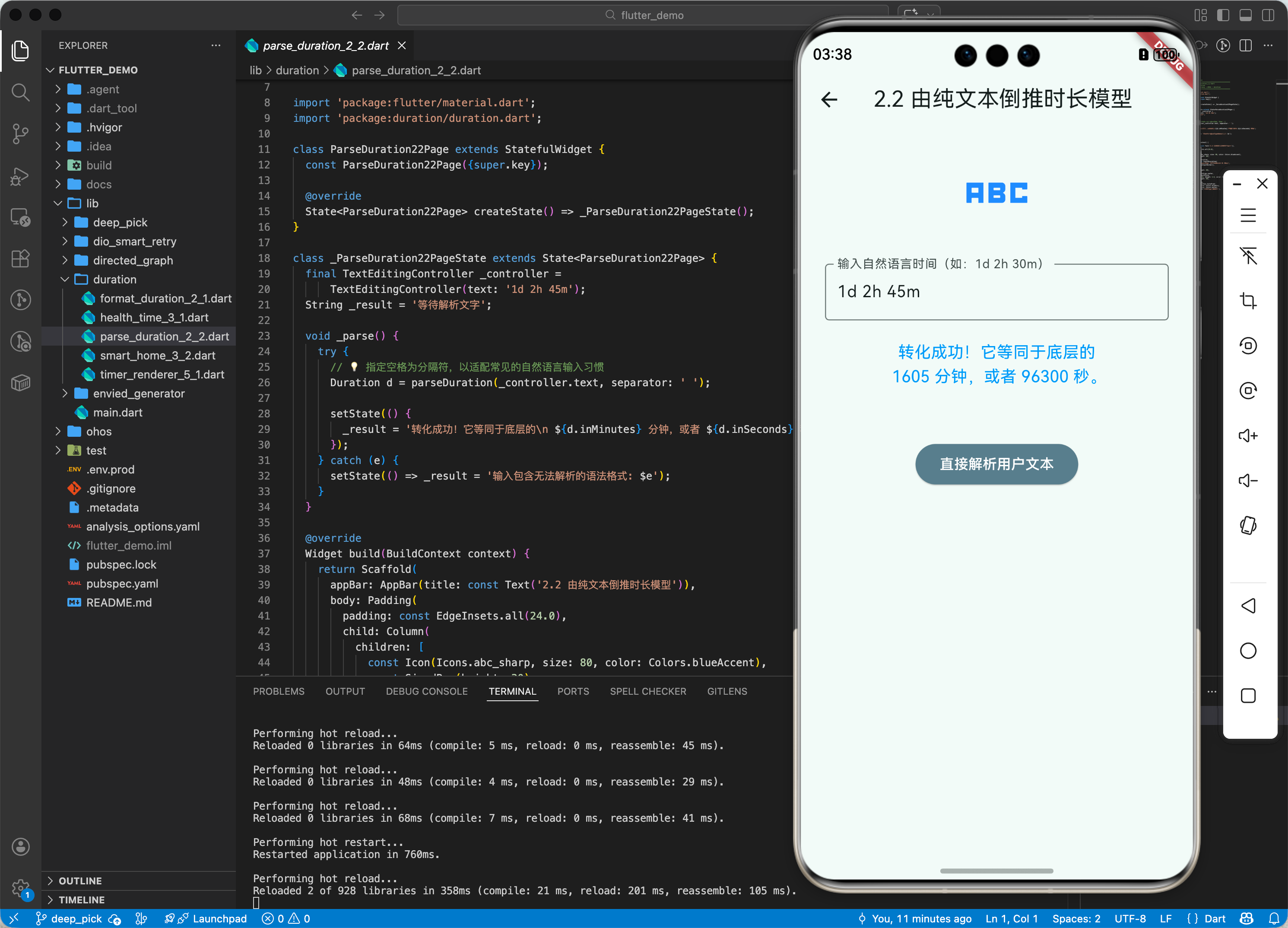Open the Search view in activity bar

[x=20, y=92]
